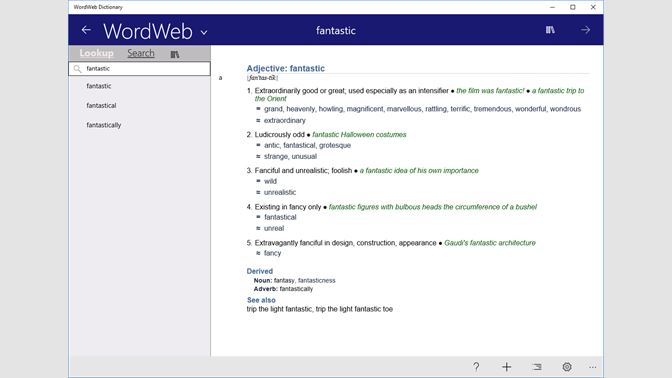The image size is (672, 378).
Task: Open the more options ellipsis
Action: click(593, 367)
